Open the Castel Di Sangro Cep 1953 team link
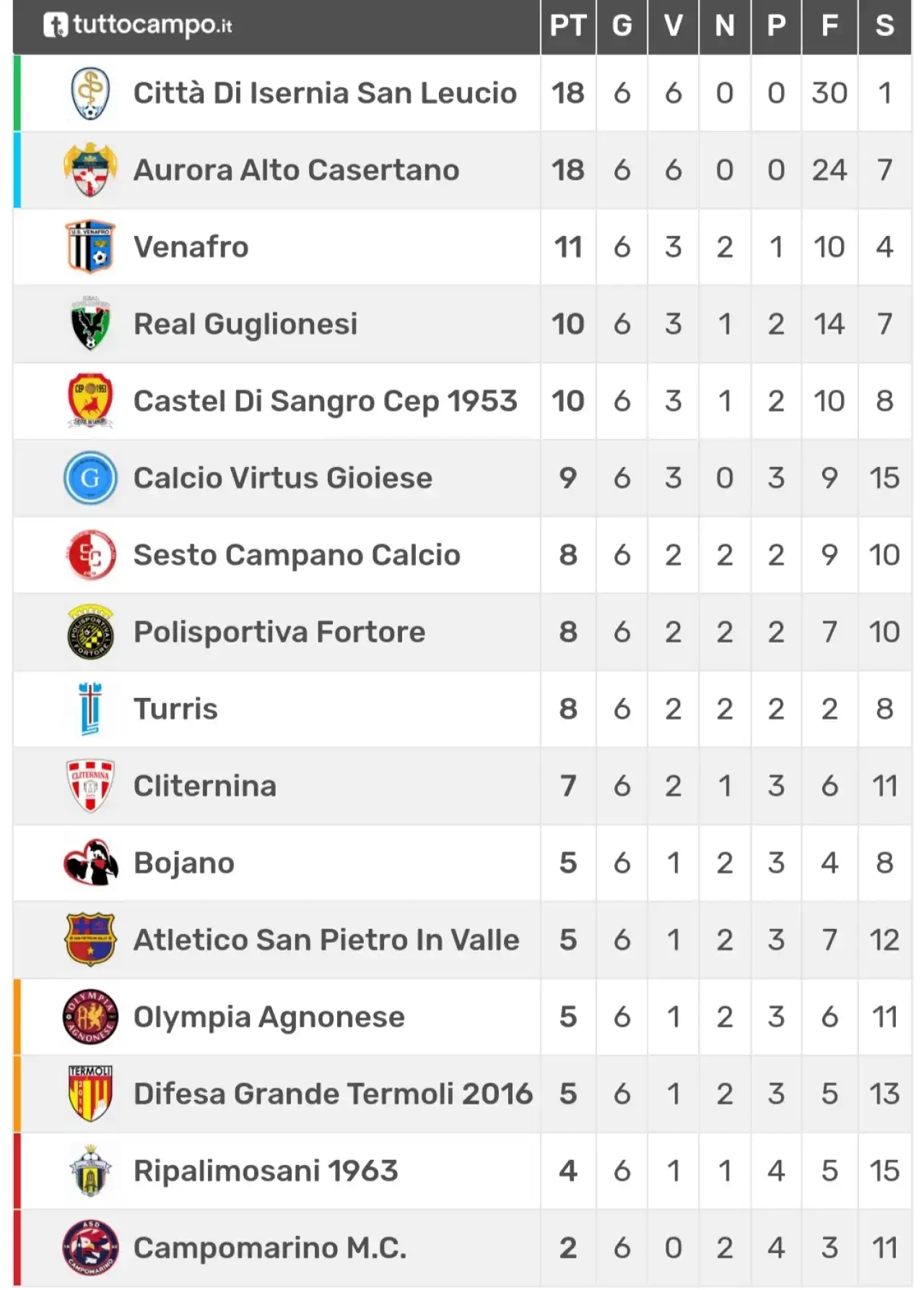Viewport: 924px width, 1290px height. 326,401
